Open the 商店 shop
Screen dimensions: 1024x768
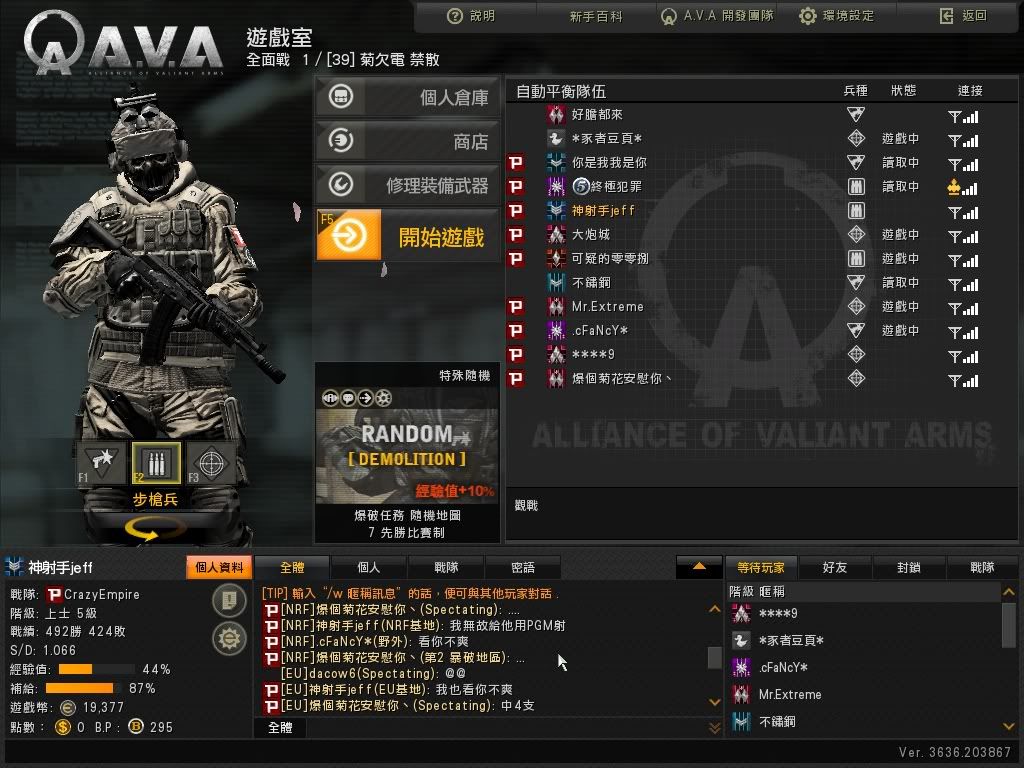point(408,140)
